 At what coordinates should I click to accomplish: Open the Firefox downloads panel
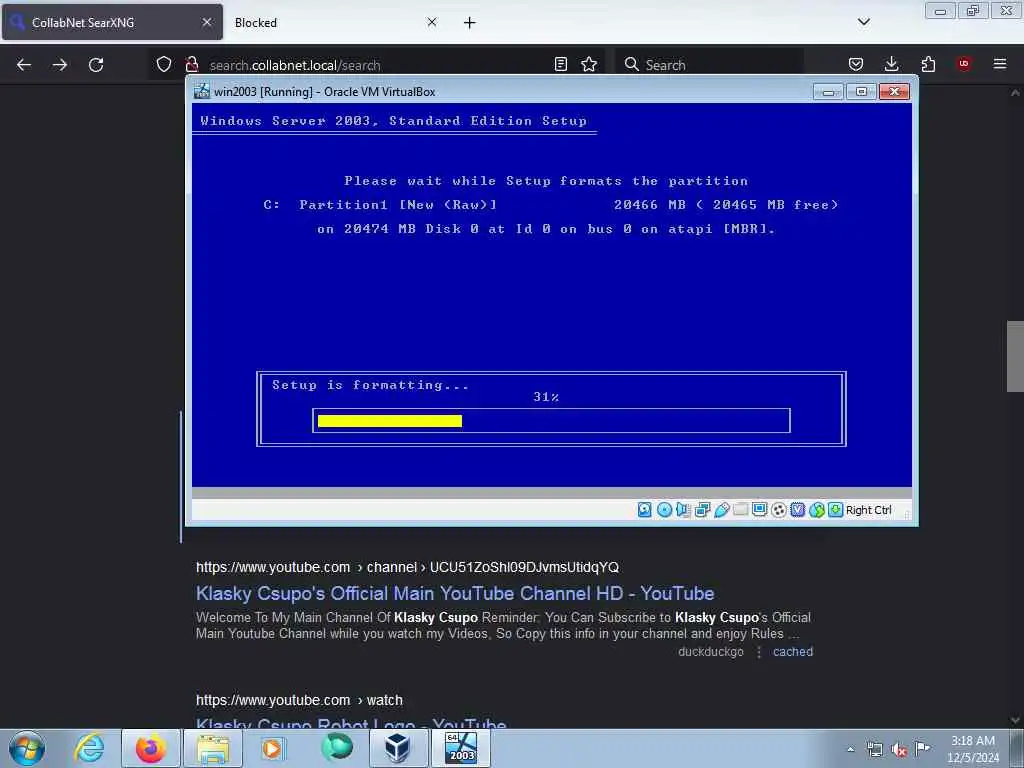[891, 64]
